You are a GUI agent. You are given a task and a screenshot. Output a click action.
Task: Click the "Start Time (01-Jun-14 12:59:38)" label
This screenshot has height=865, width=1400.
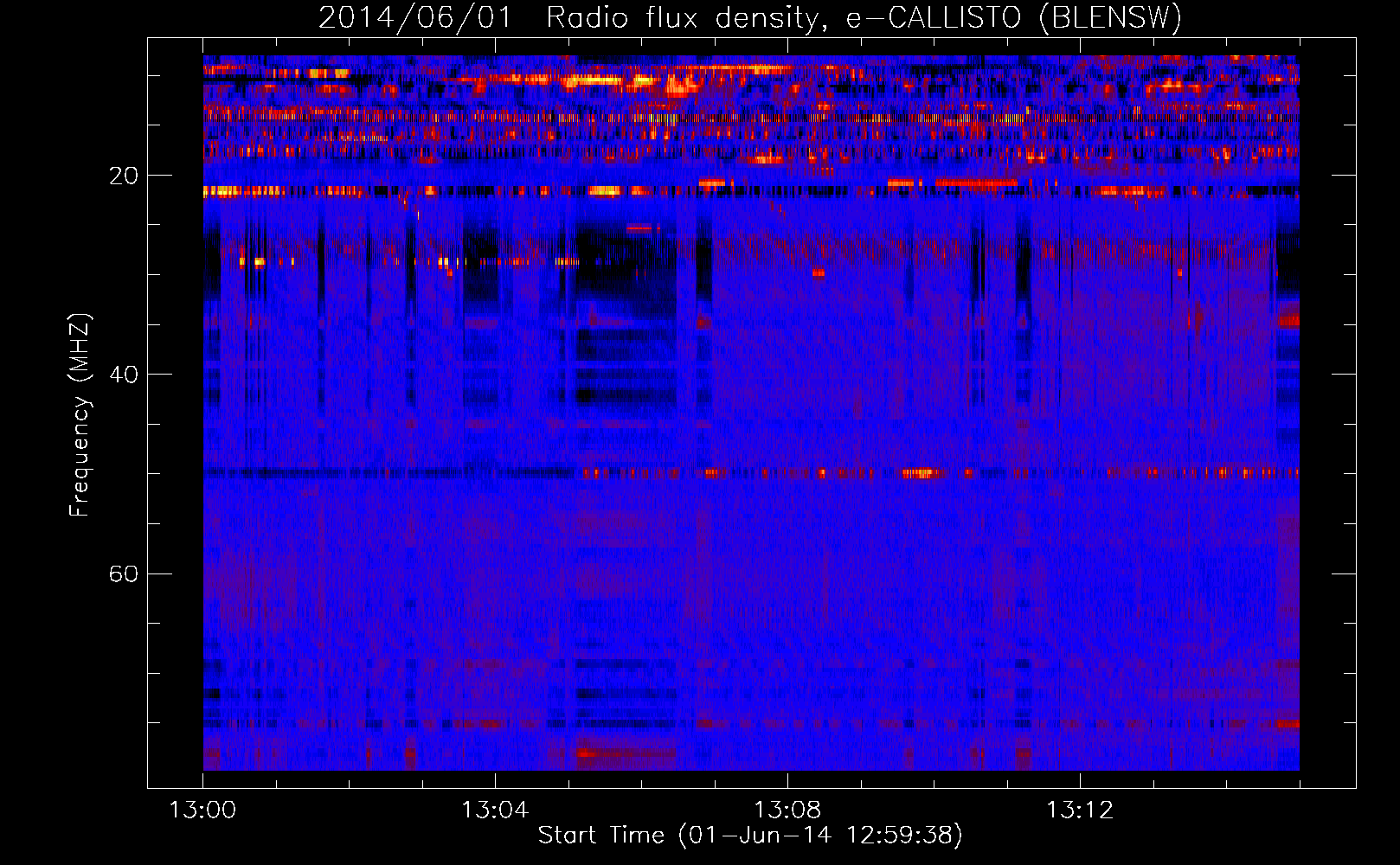(750, 836)
